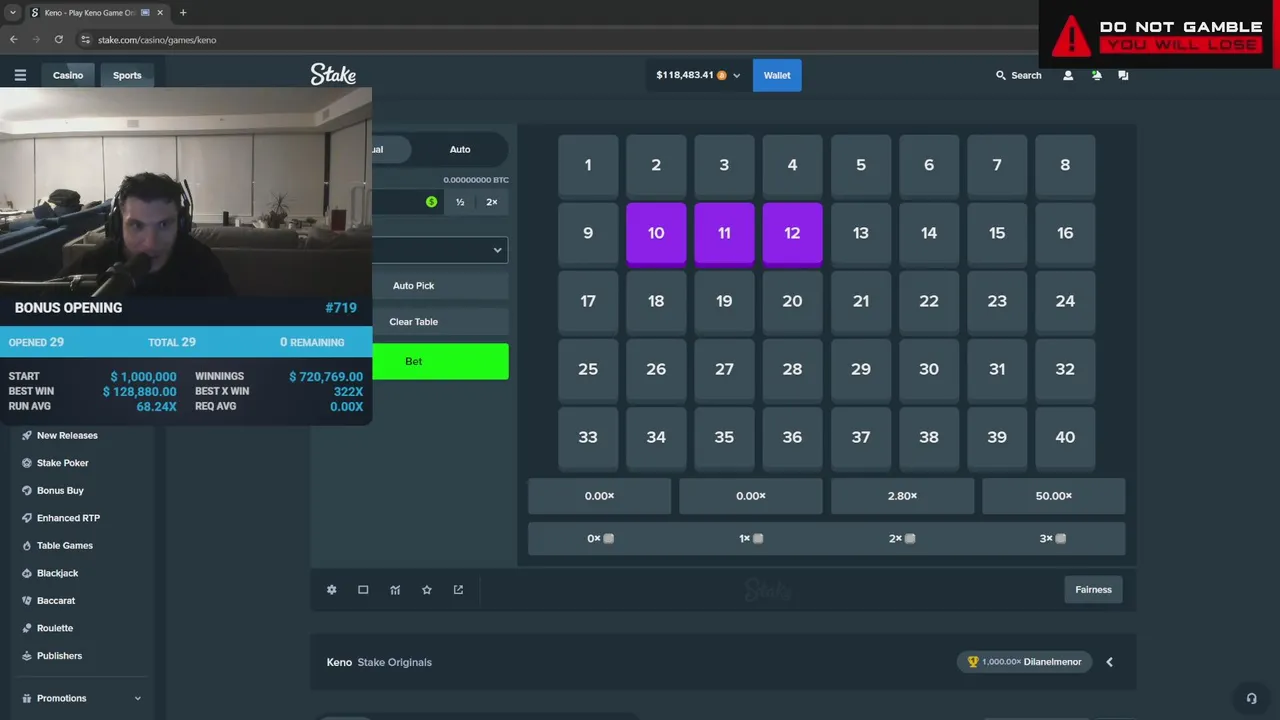Deselect purple Keno tile 10
The image size is (1280, 720).
tap(656, 233)
